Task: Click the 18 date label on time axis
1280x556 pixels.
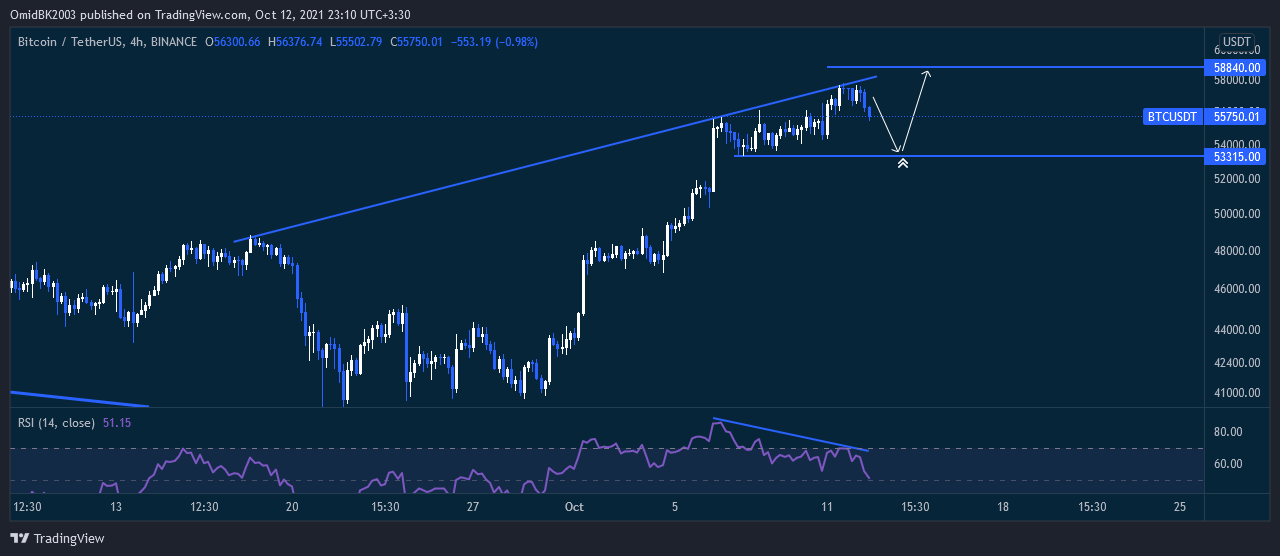Action: (x=1003, y=507)
